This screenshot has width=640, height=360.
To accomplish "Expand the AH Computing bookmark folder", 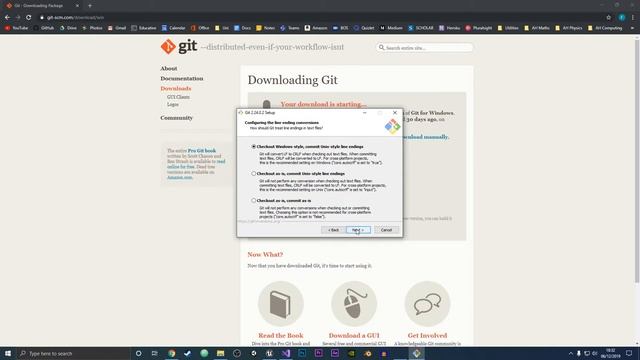I will 605,28.
